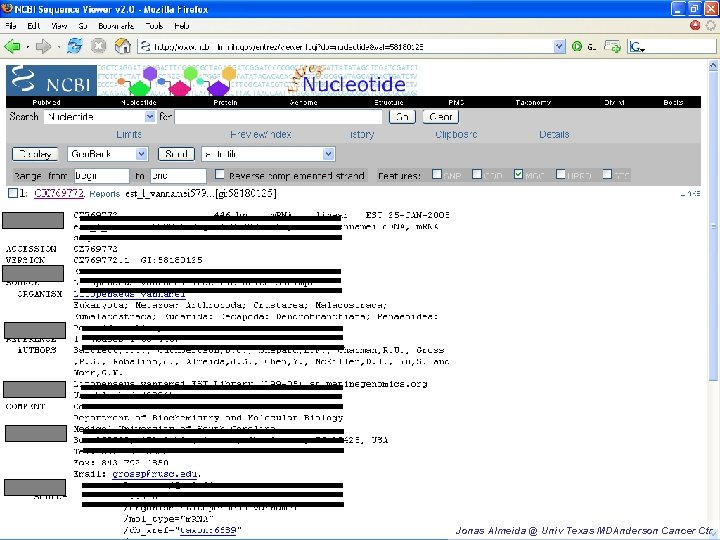Switch to the PubMed database tab

point(46,102)
